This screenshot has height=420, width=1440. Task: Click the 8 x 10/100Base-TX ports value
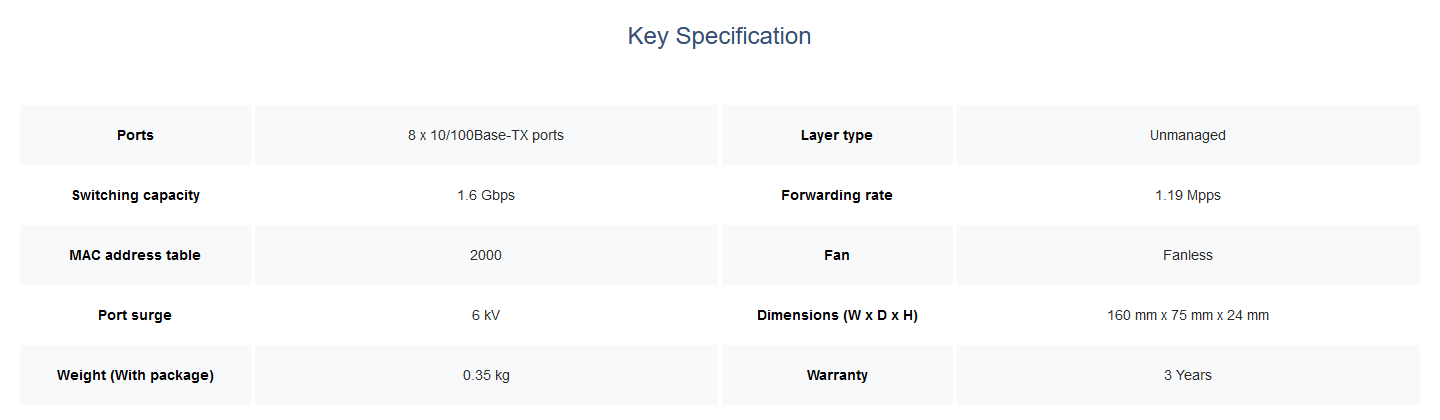pyautogui.click(x=486, y=135)
